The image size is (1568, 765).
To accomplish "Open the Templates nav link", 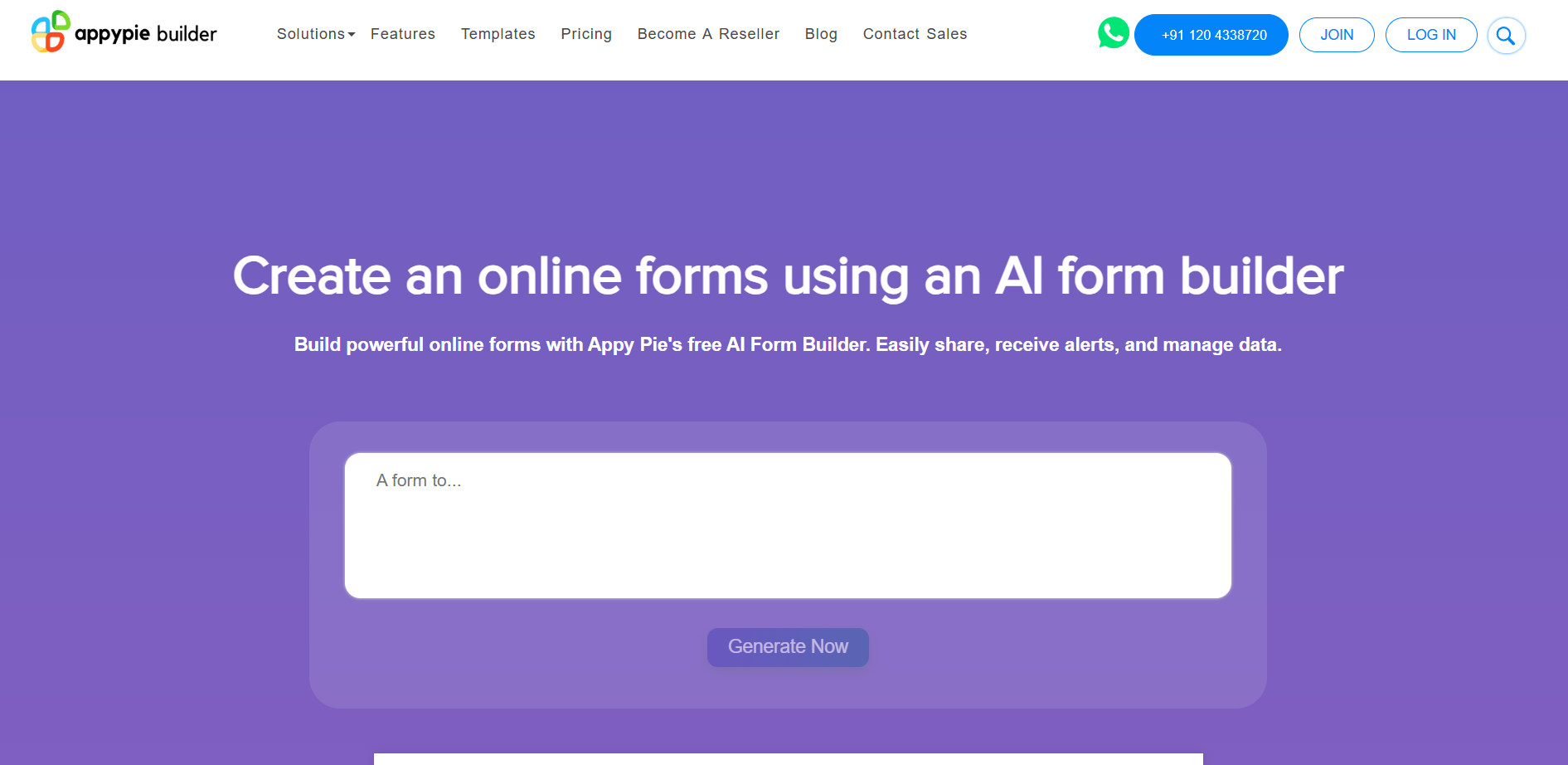I will tap(498, 34).
